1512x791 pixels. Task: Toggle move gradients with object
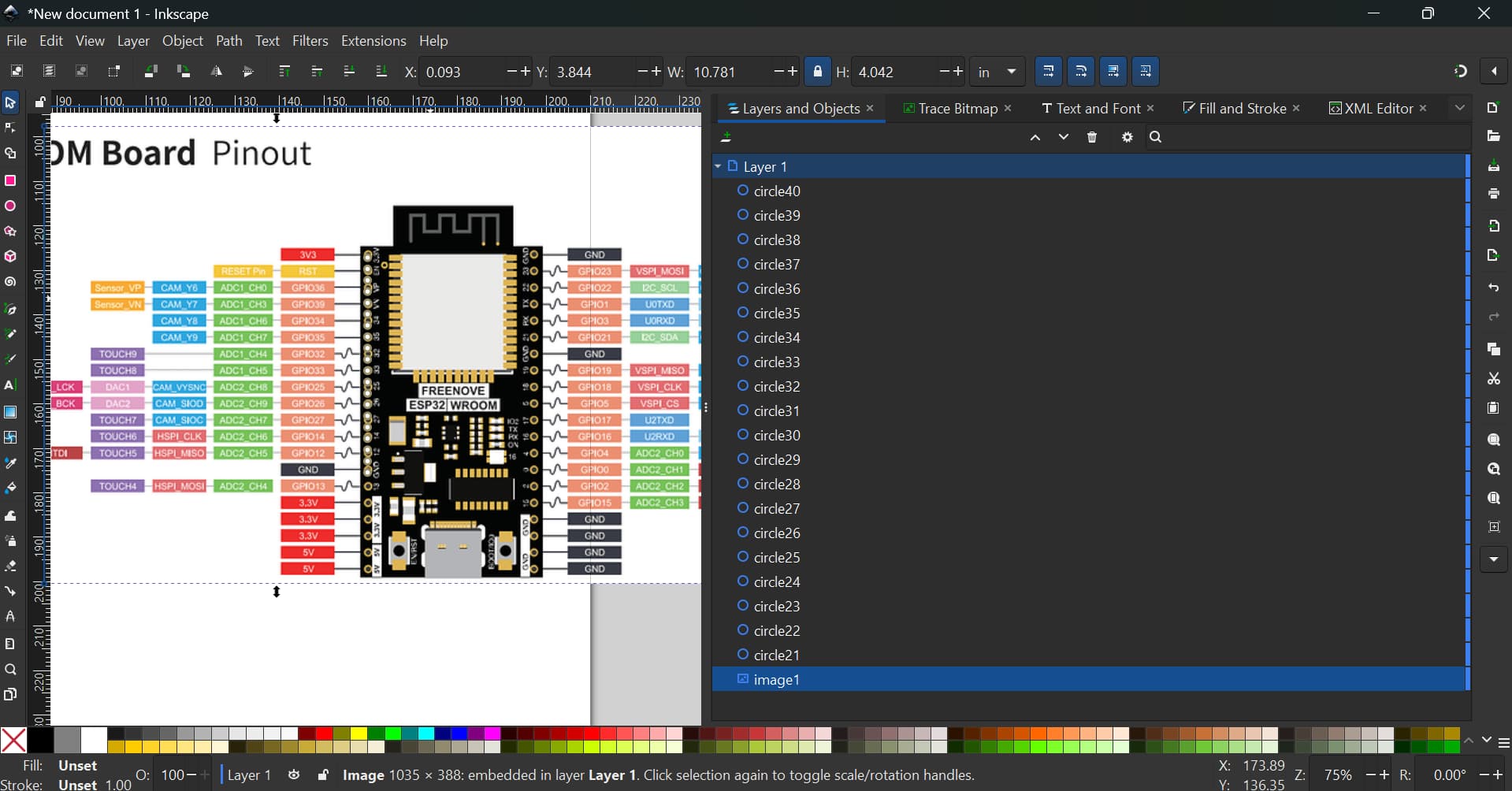[x=1113, y=72]
